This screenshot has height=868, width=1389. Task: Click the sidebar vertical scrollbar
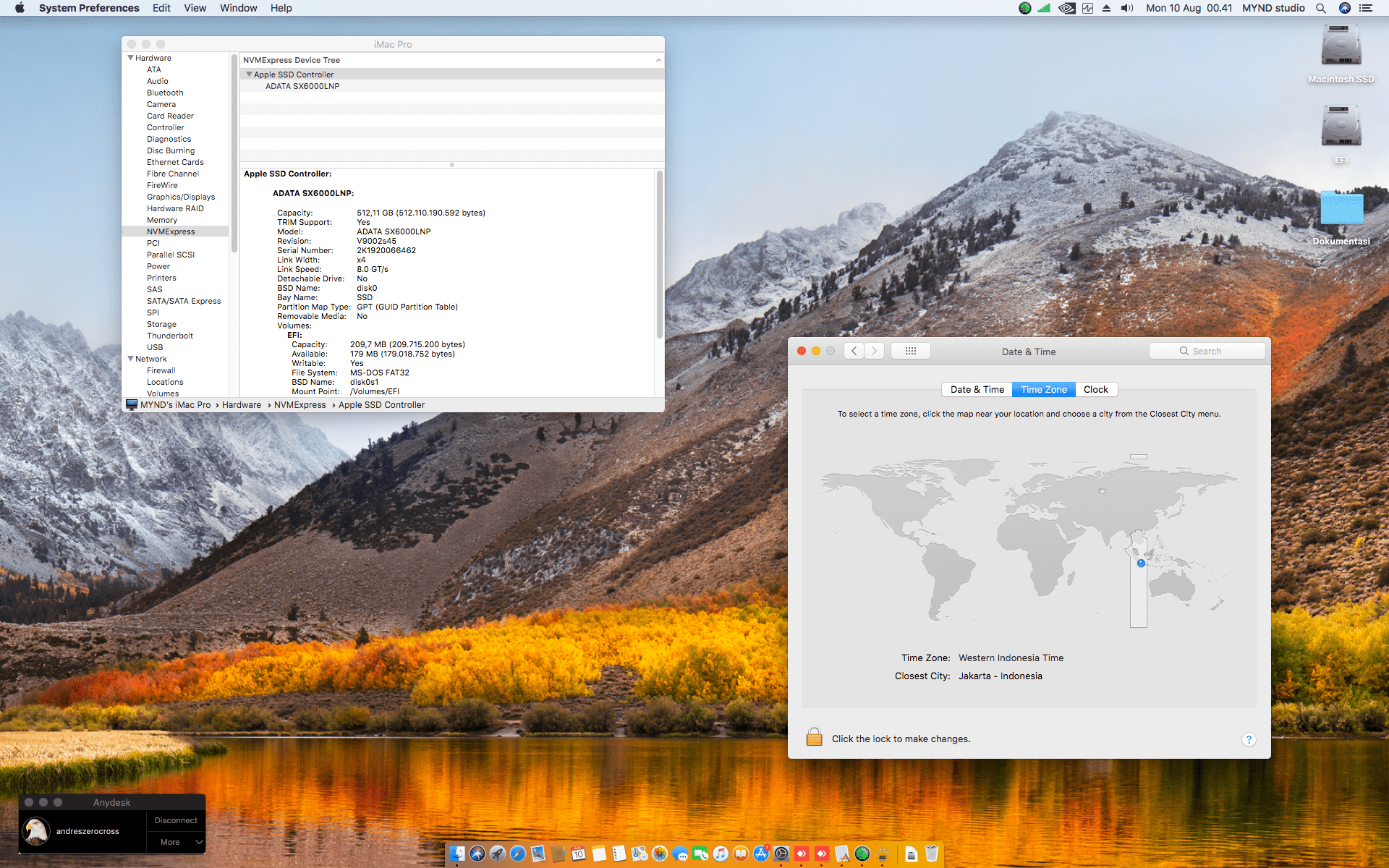tap(234, 152)
